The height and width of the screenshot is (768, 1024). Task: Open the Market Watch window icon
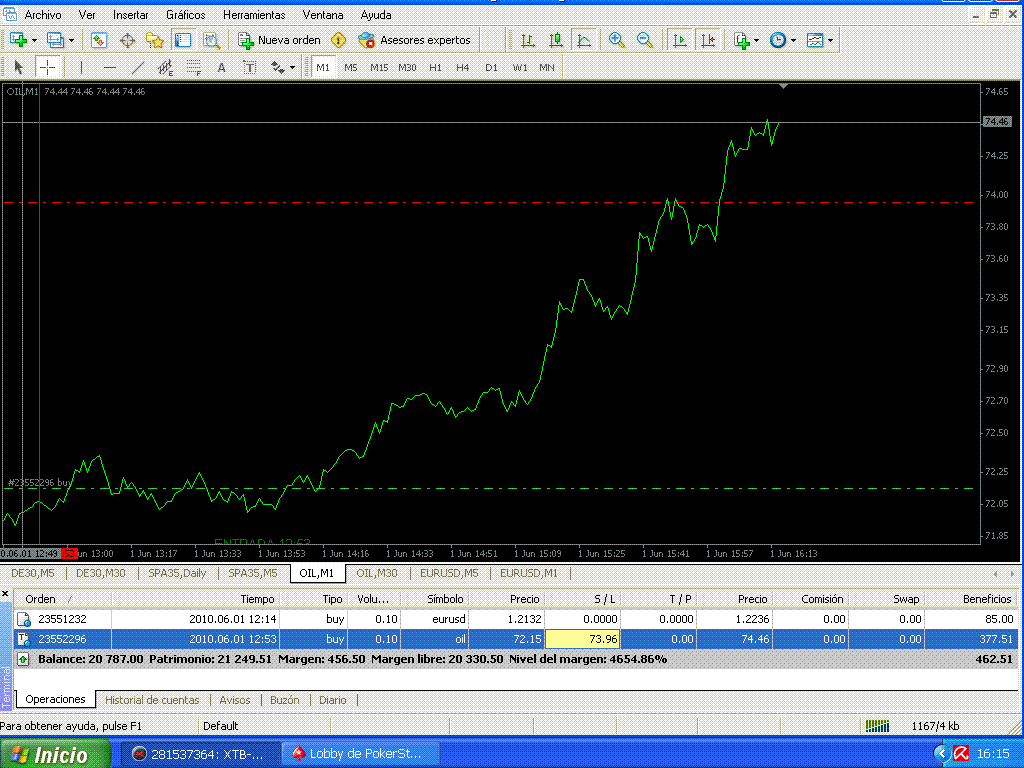pyautogui.click(x=99, y=40)
